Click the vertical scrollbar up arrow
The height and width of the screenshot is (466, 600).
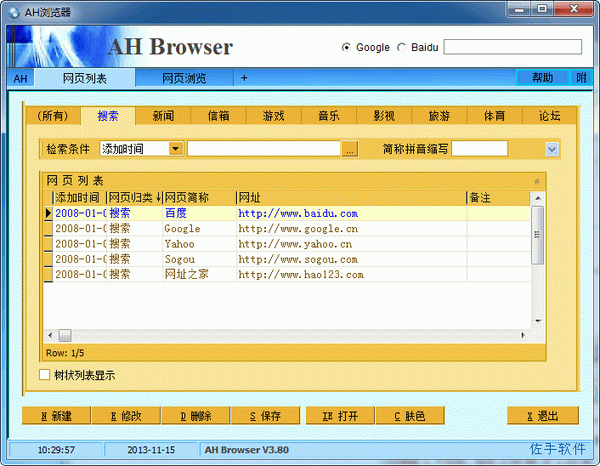[x=538, y=198]
